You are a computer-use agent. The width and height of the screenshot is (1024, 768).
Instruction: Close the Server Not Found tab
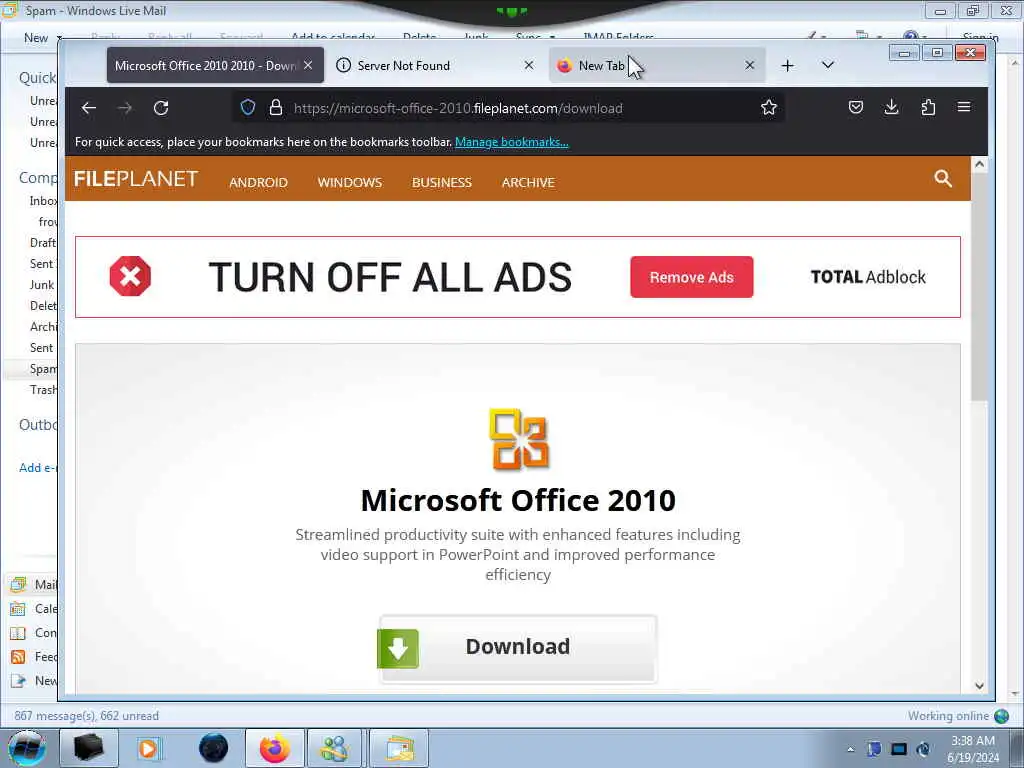coord(529,65)
